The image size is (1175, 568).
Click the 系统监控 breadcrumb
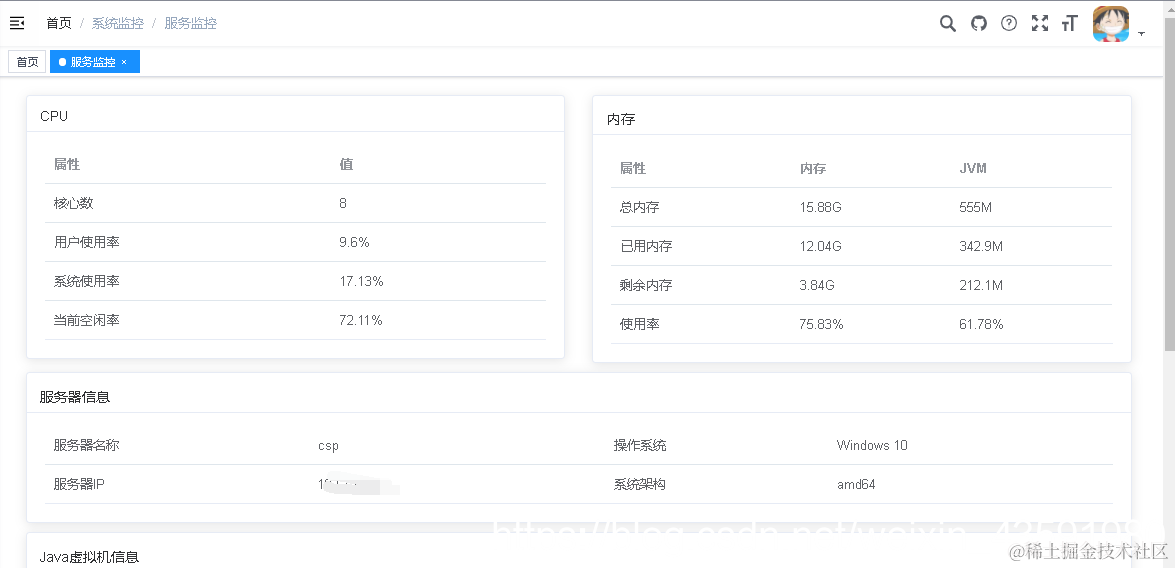pyautogui.click(x=118, y=23)
